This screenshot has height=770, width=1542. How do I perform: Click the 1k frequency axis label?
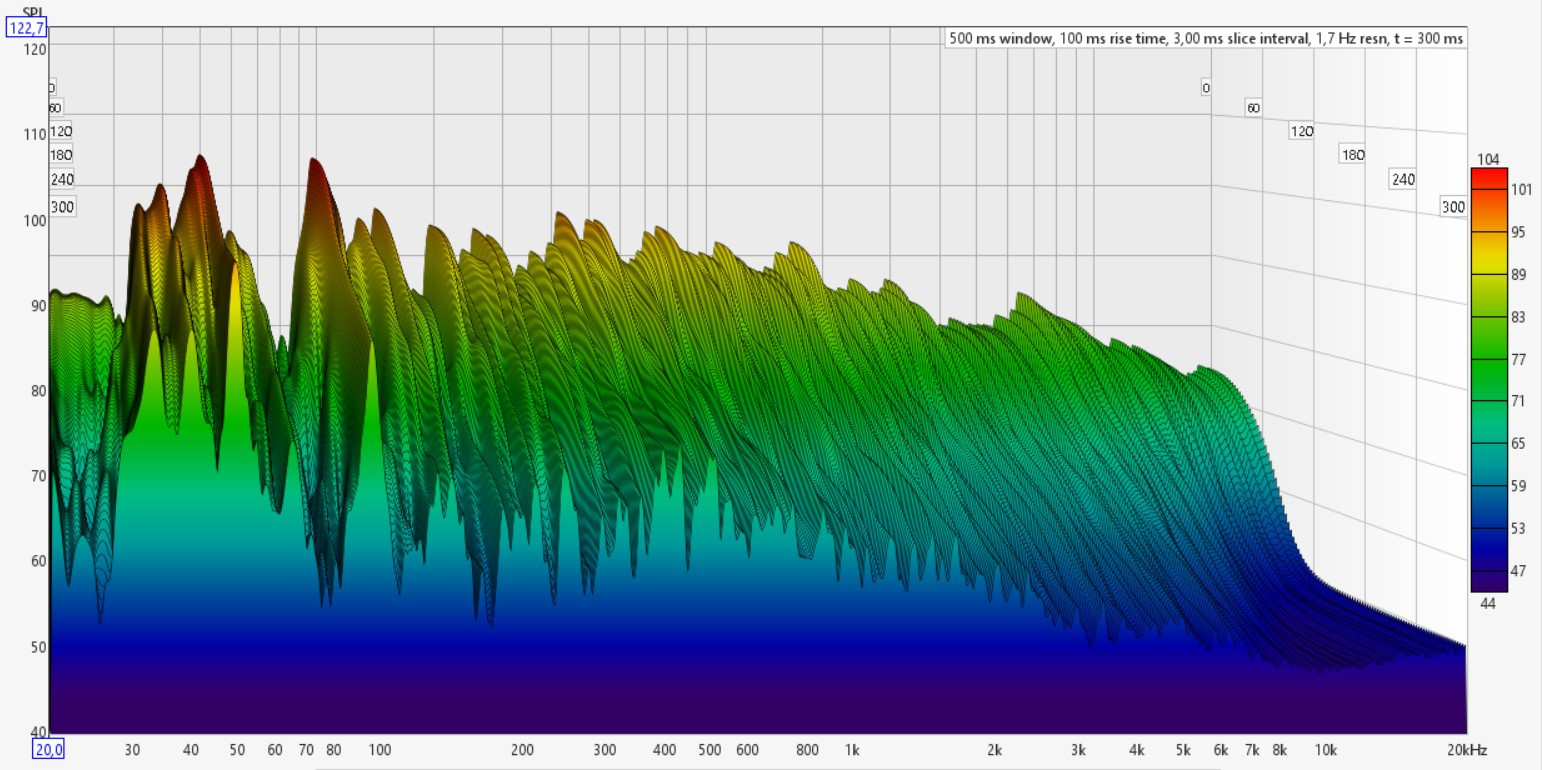pos(851,750)
